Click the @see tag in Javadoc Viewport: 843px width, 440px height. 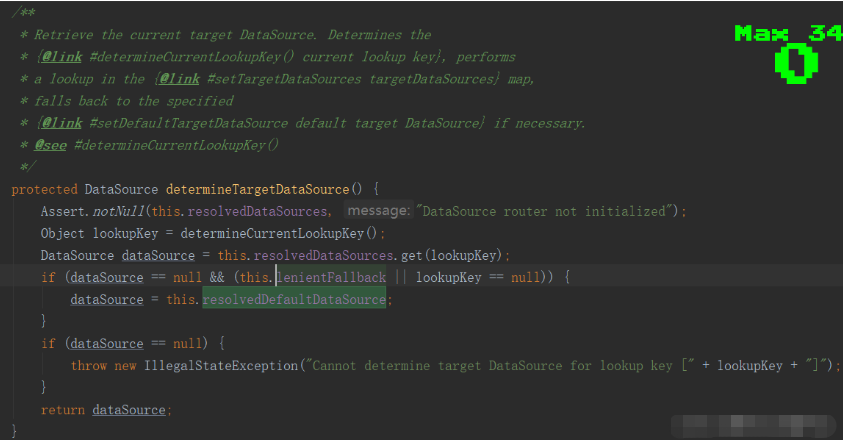point(51,145)
